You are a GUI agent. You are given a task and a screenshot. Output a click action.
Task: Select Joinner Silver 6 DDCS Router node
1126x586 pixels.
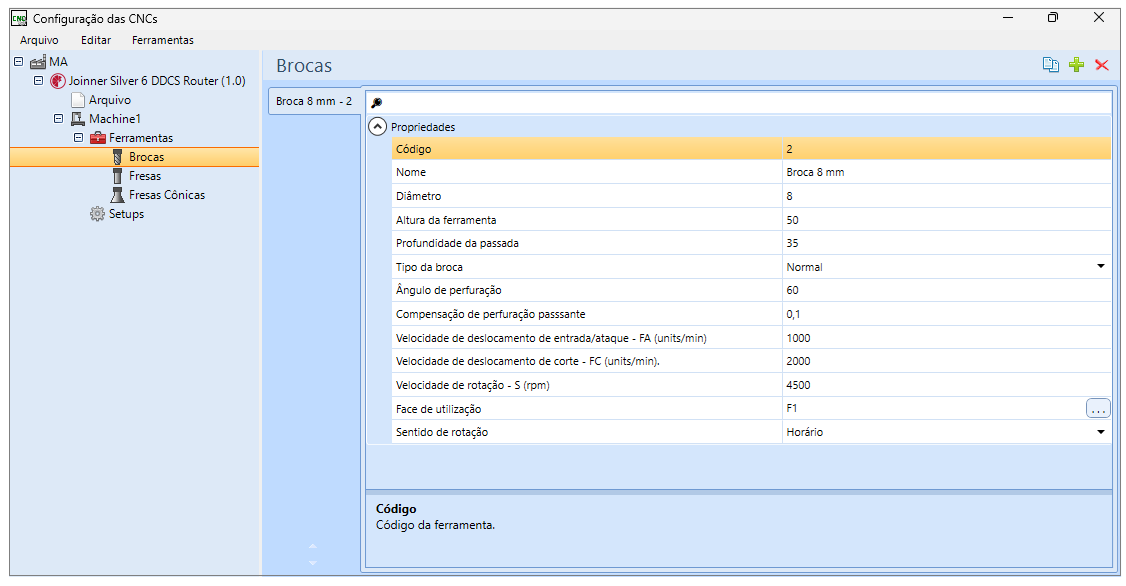[157, 81]
